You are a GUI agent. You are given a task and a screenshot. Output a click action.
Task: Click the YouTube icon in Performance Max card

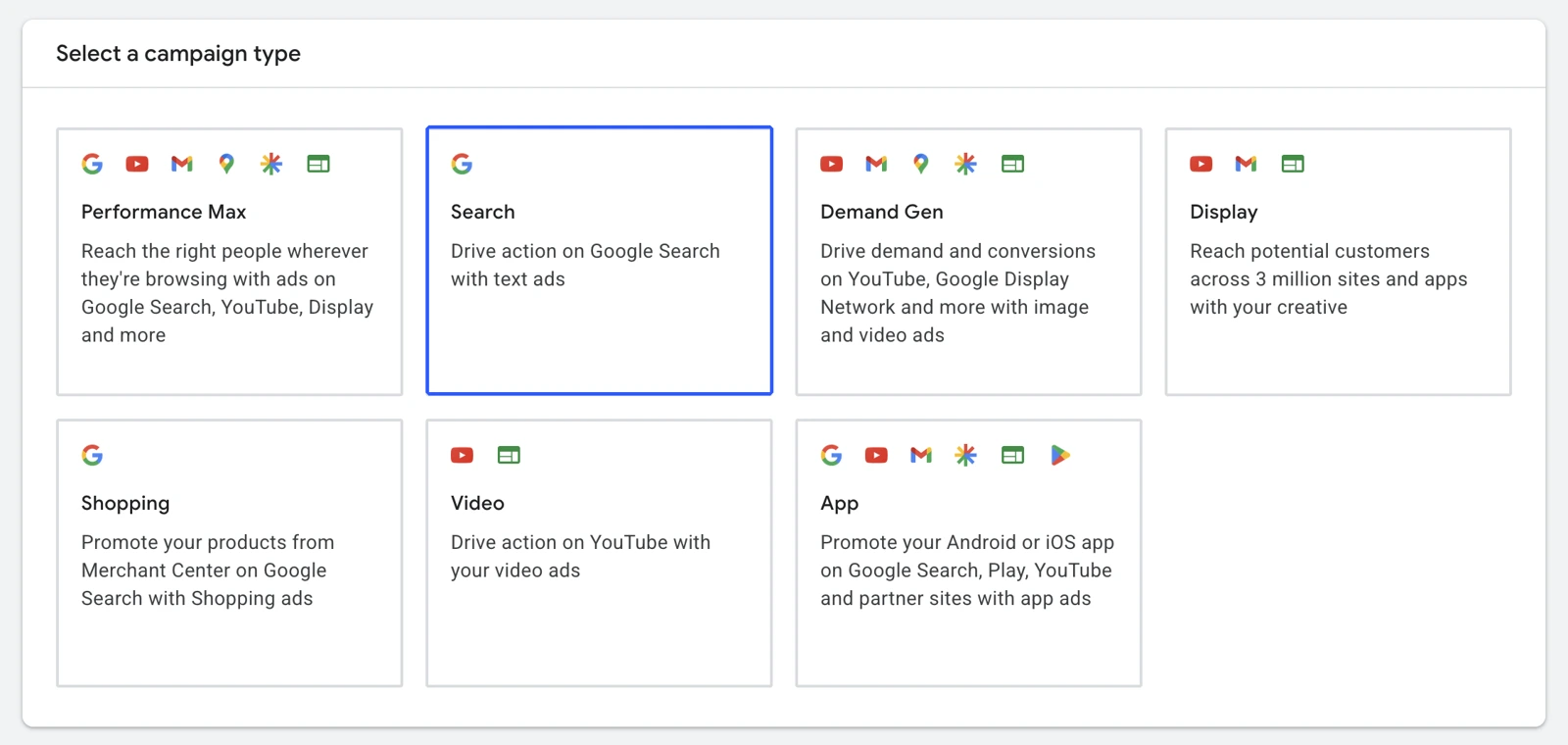tap(137, 164)
